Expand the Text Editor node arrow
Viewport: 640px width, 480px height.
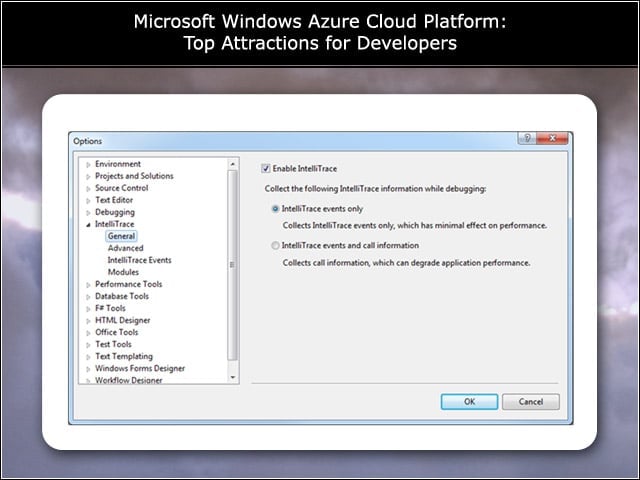coord(88,201)
